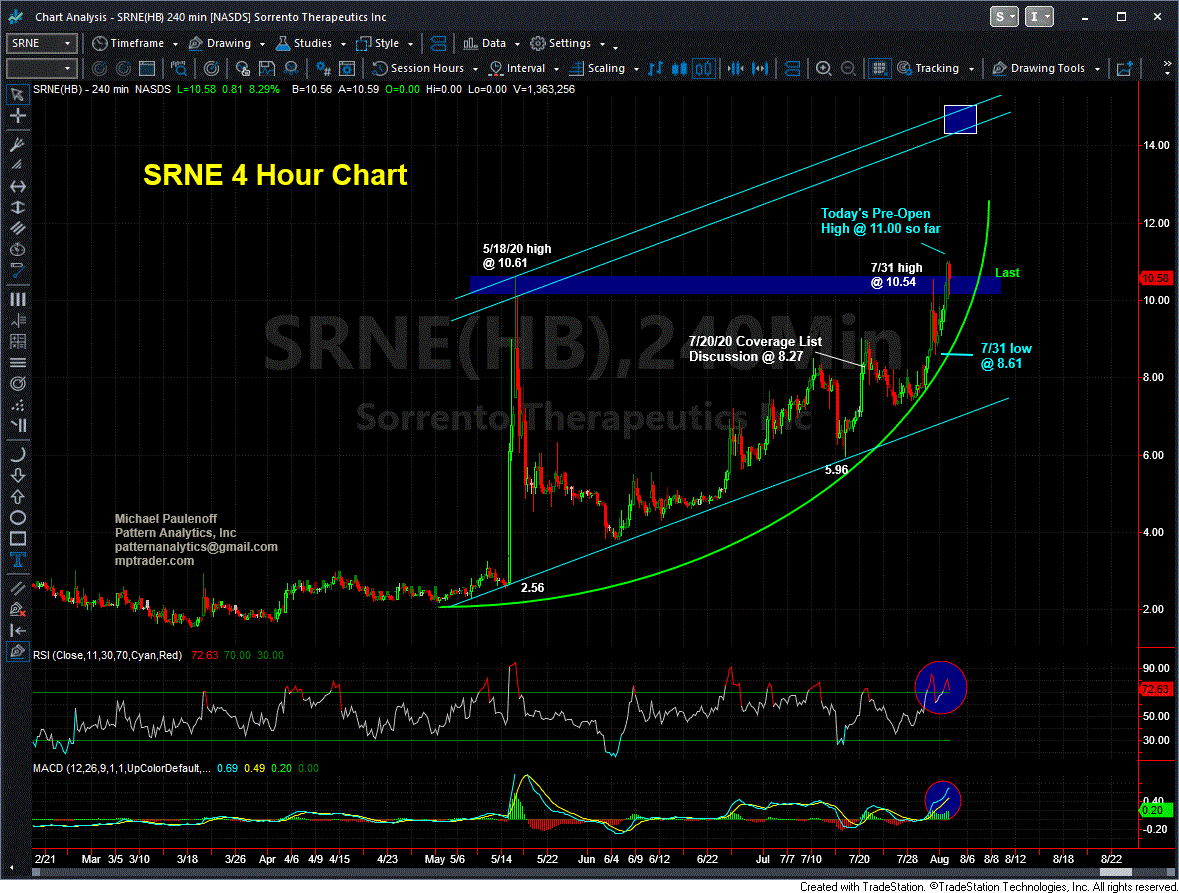Select the Arc drawing tool
The height and width of the screenshot is (893, 1179).
pos(17,453)
